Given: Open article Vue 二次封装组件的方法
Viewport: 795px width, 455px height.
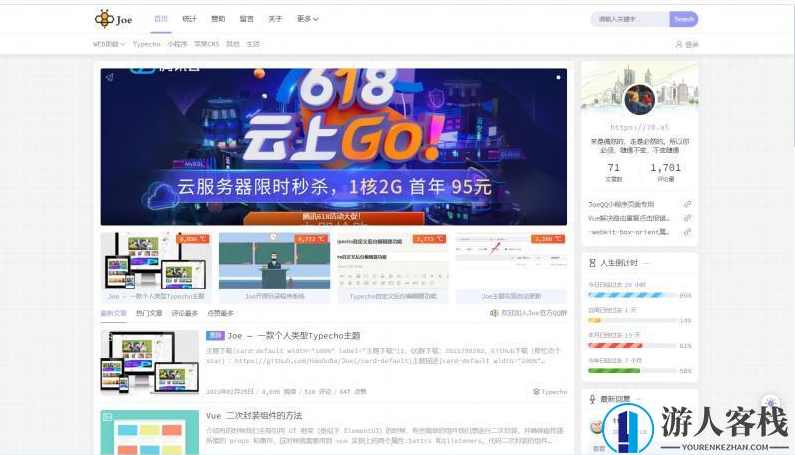Looking at the screenshot, I should (254, 415).
